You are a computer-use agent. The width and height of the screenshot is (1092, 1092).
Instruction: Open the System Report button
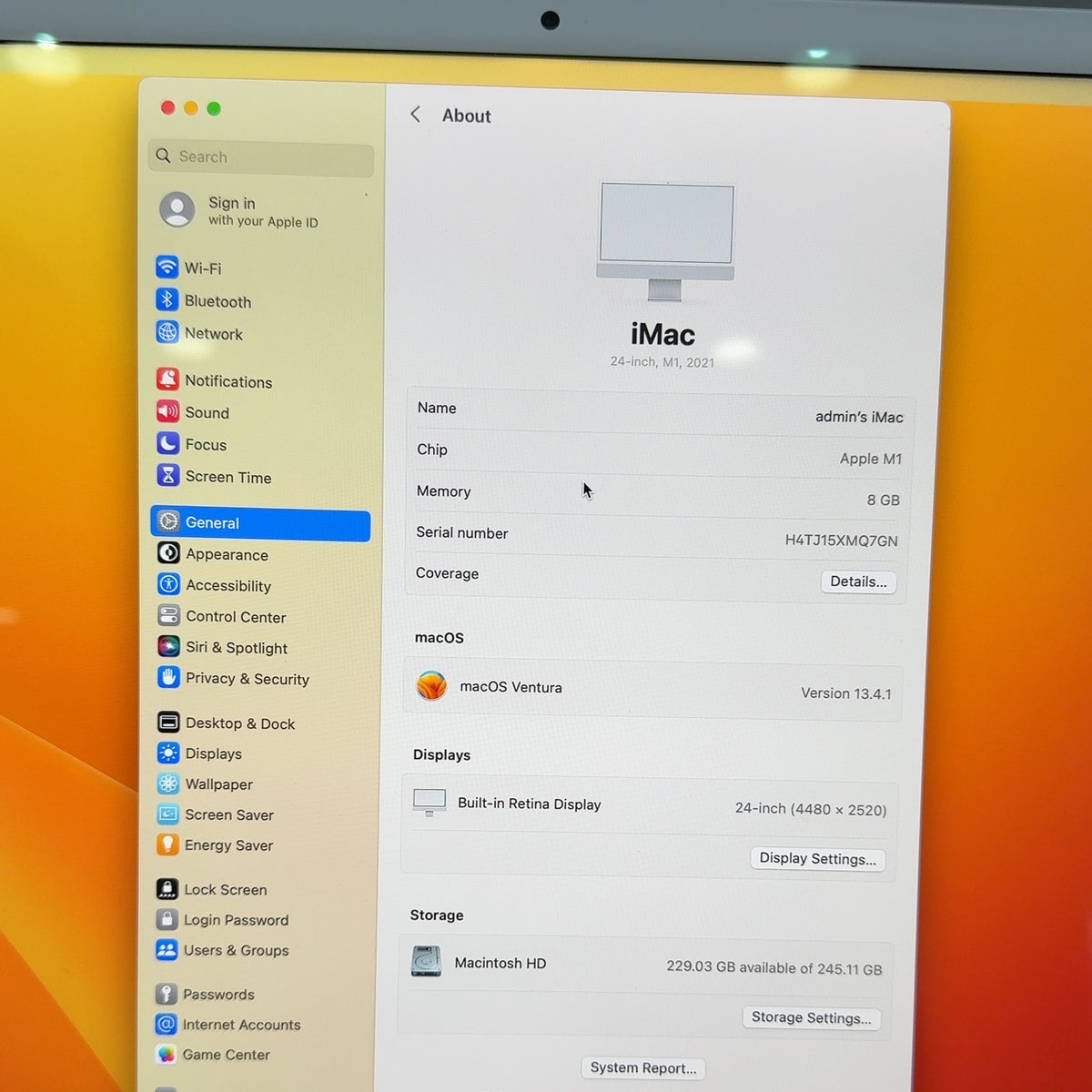[643, 1068]
